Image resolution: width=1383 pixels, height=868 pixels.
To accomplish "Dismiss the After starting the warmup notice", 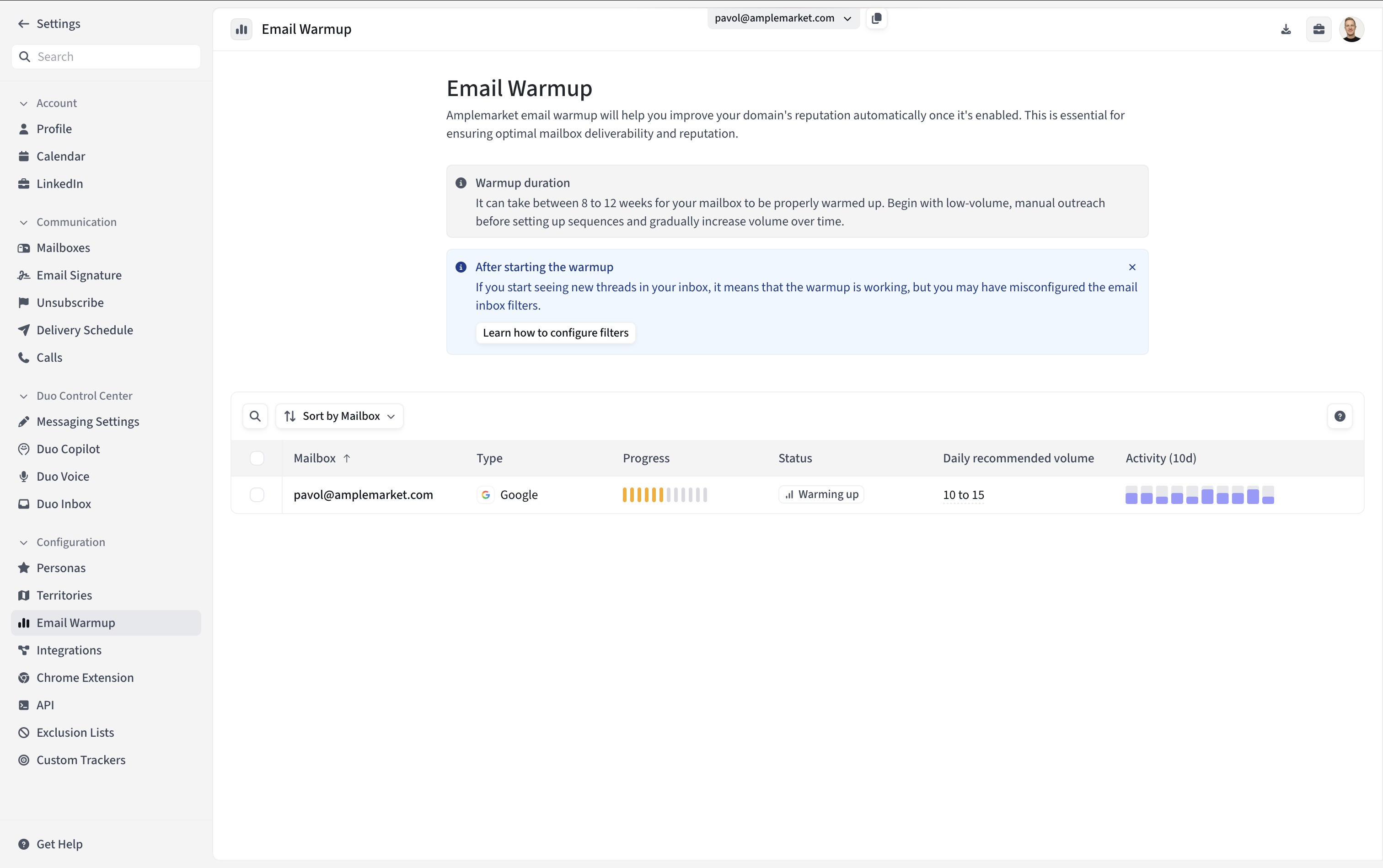I will click(x=1131, y=268).
